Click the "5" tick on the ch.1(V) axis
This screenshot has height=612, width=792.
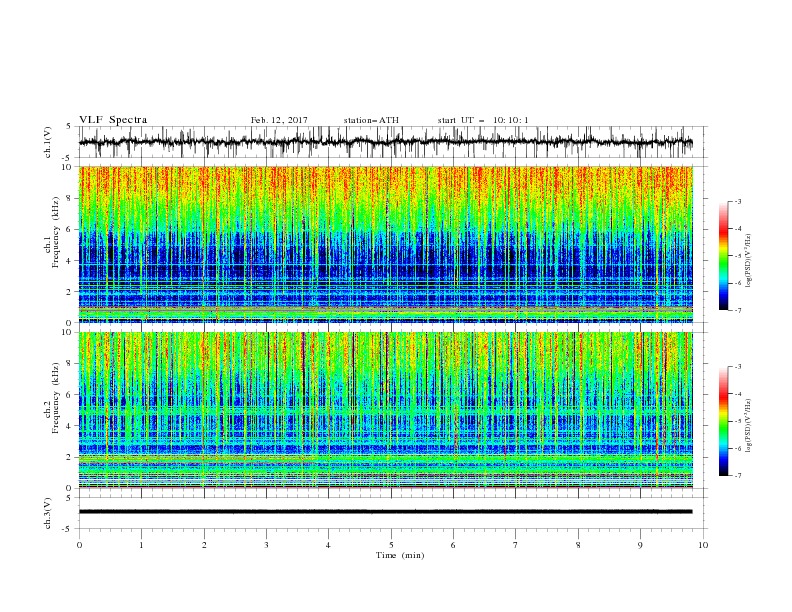pos(70,126)
